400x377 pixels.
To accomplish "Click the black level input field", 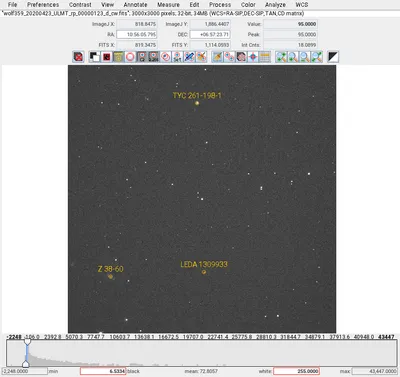I will point(103,371).
